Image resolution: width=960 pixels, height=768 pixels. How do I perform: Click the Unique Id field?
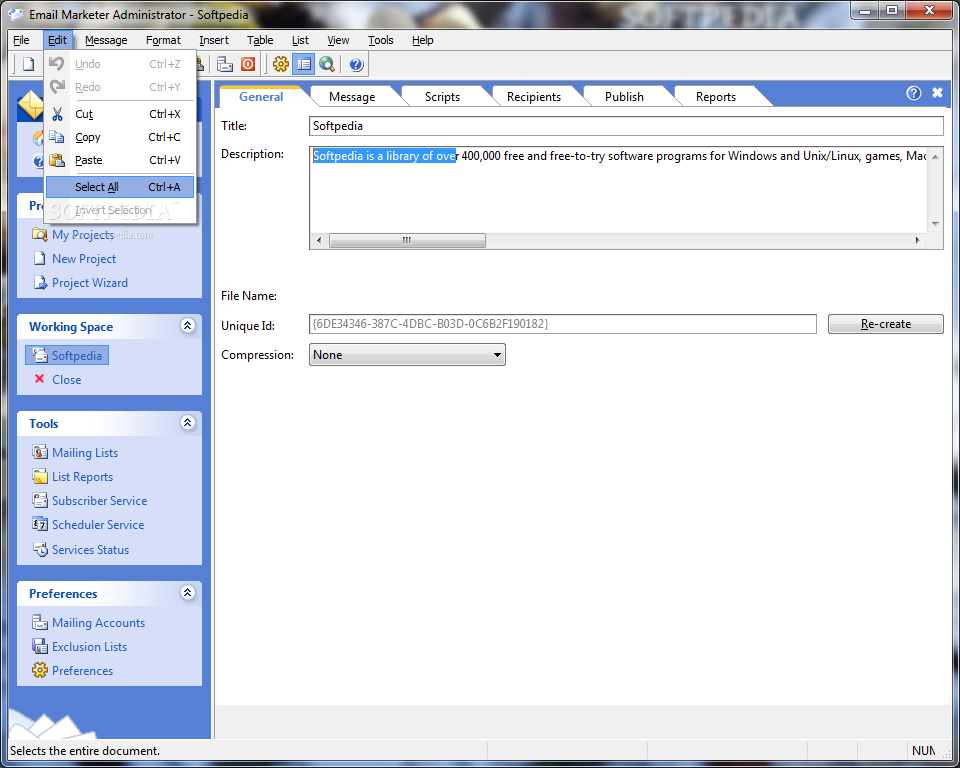(563, 324)
